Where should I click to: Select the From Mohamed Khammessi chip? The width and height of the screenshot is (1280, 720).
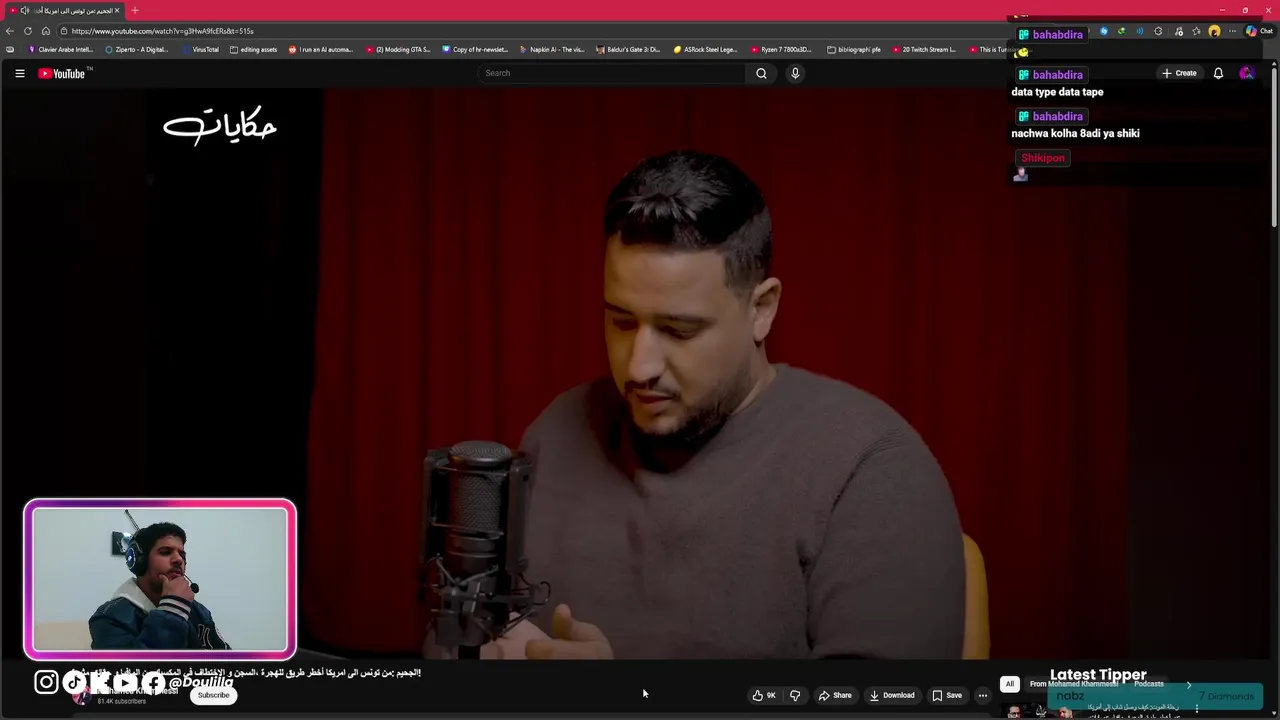(1074, 684)
